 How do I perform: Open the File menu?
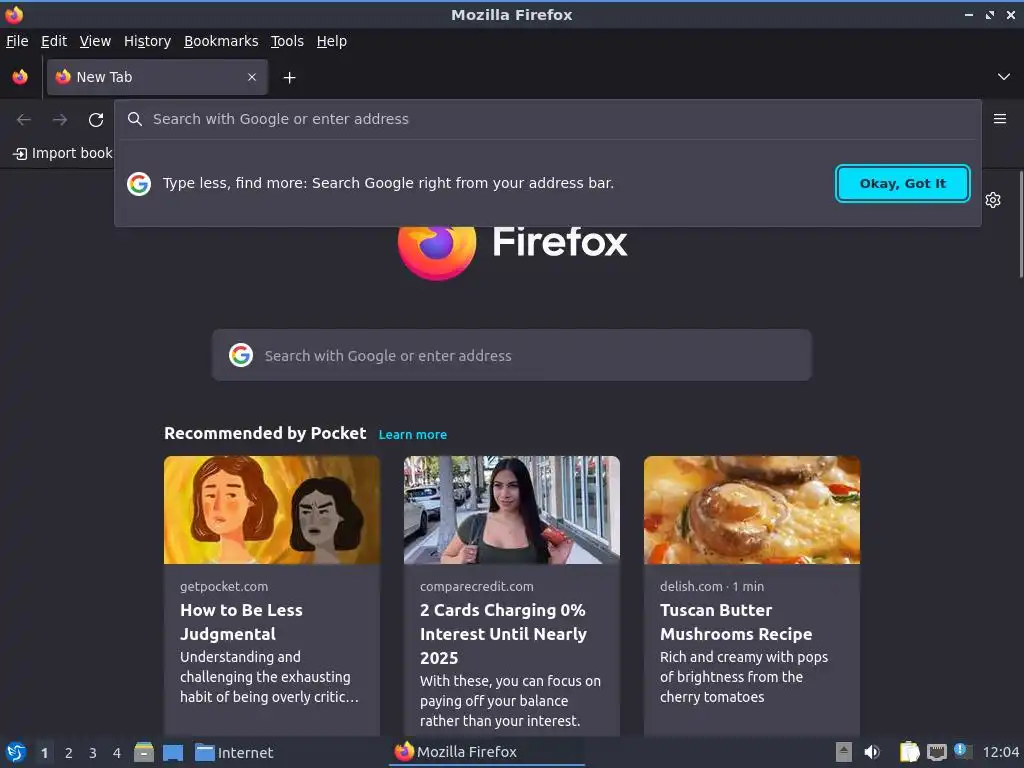(x=17, y=41)
